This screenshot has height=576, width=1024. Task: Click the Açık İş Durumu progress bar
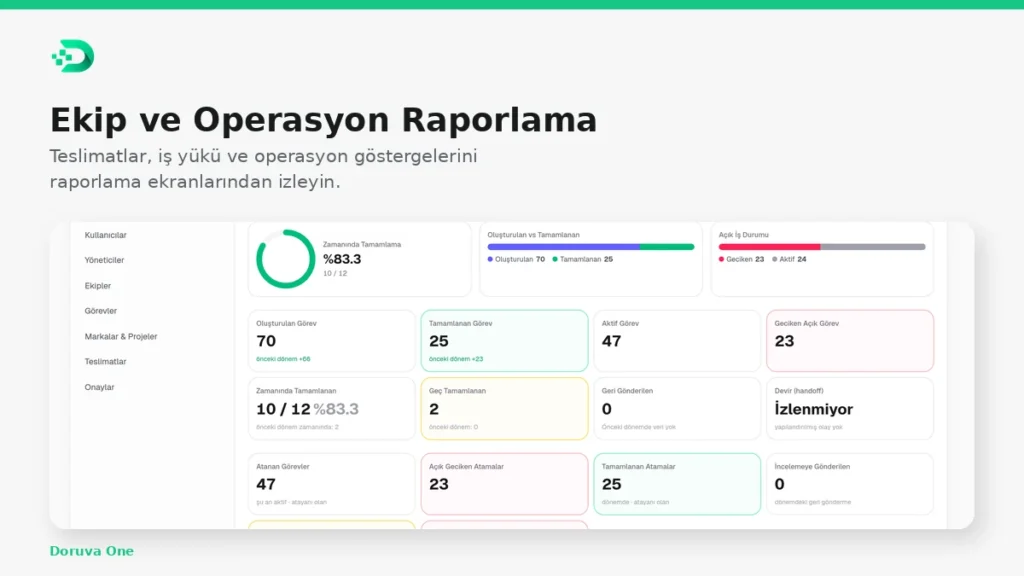point(822,247)
